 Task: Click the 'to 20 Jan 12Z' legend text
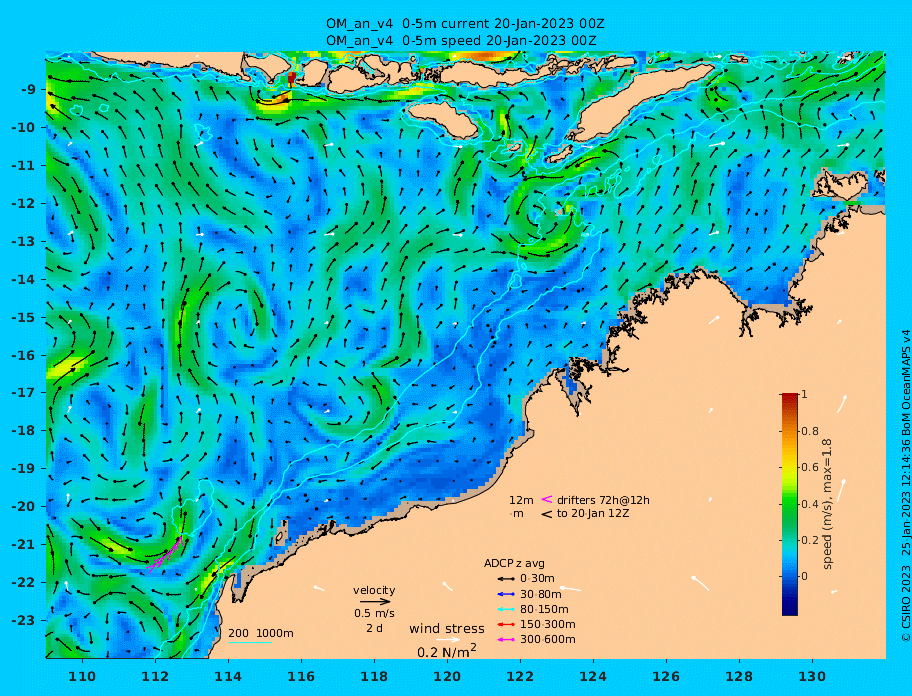pos(593,514)
